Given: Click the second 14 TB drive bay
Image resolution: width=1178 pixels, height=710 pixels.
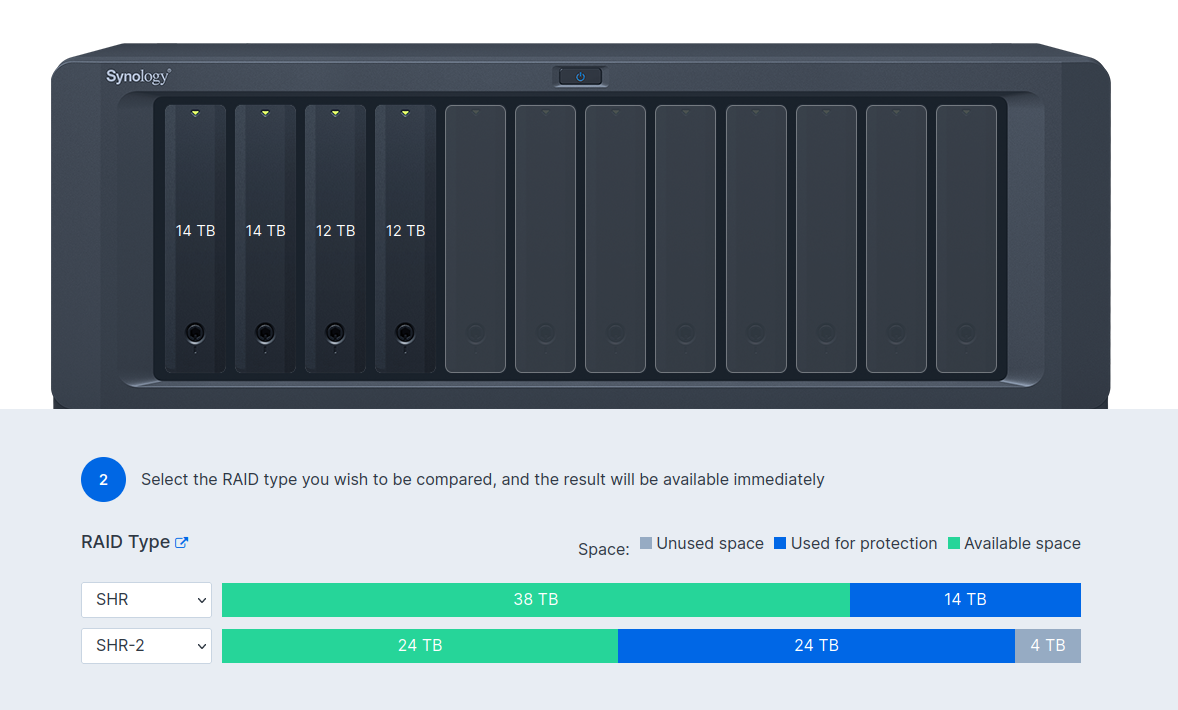Looking at the screenshot, I should coord(265,239).
